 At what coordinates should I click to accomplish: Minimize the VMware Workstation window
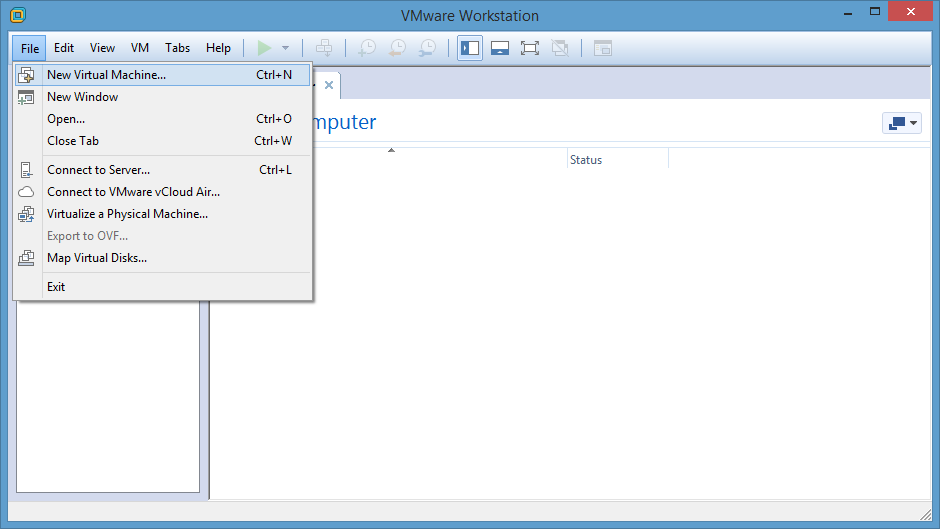[848, 12]
